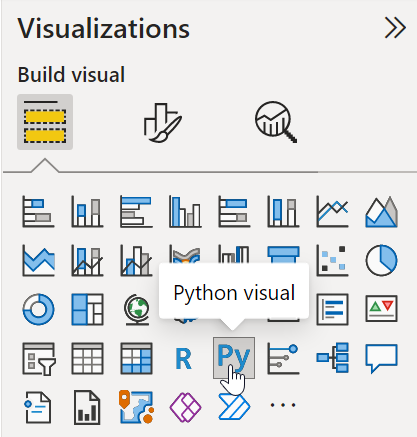417x437 pixels.
Task: Choose the line chart visual
Action: (x=332, y=211)
